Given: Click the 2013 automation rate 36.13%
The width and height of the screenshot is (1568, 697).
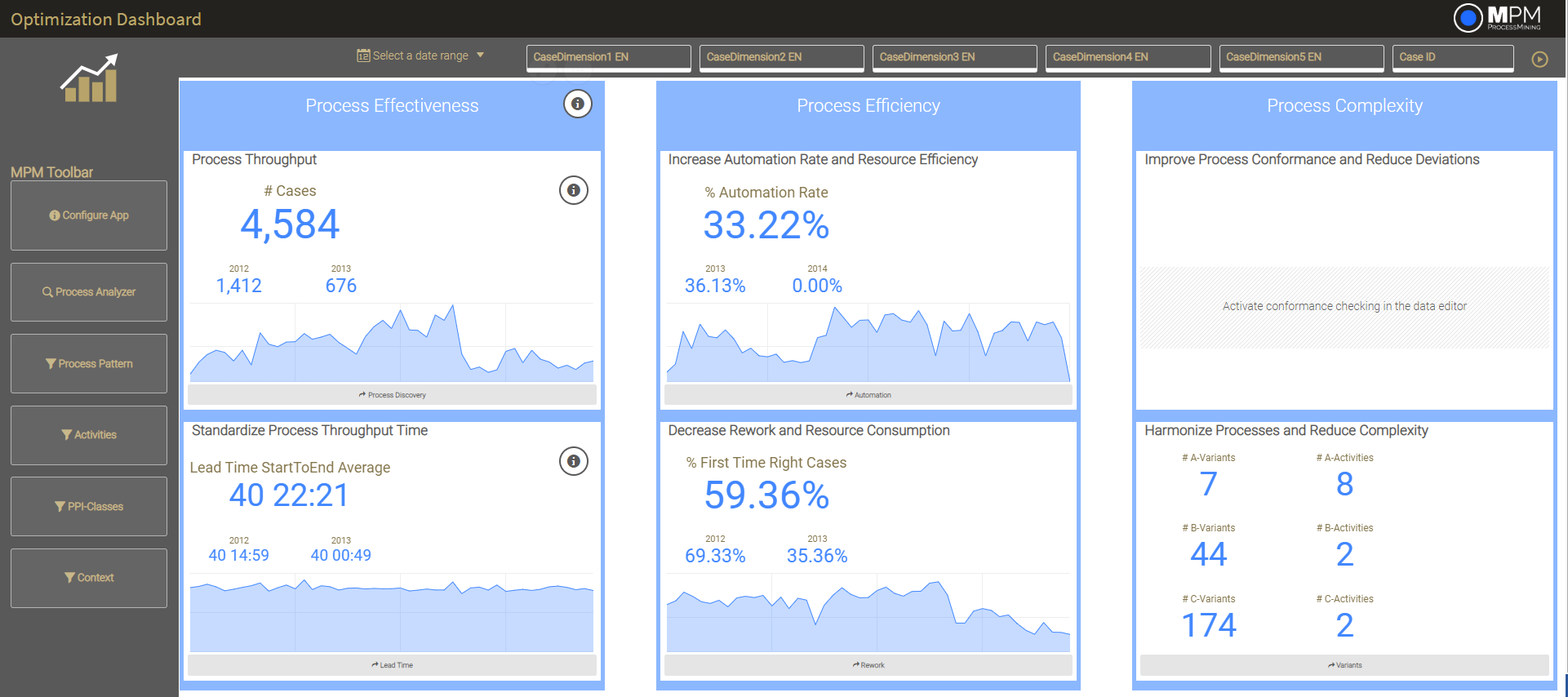Looking at the screenshot, I should point(715,286).
